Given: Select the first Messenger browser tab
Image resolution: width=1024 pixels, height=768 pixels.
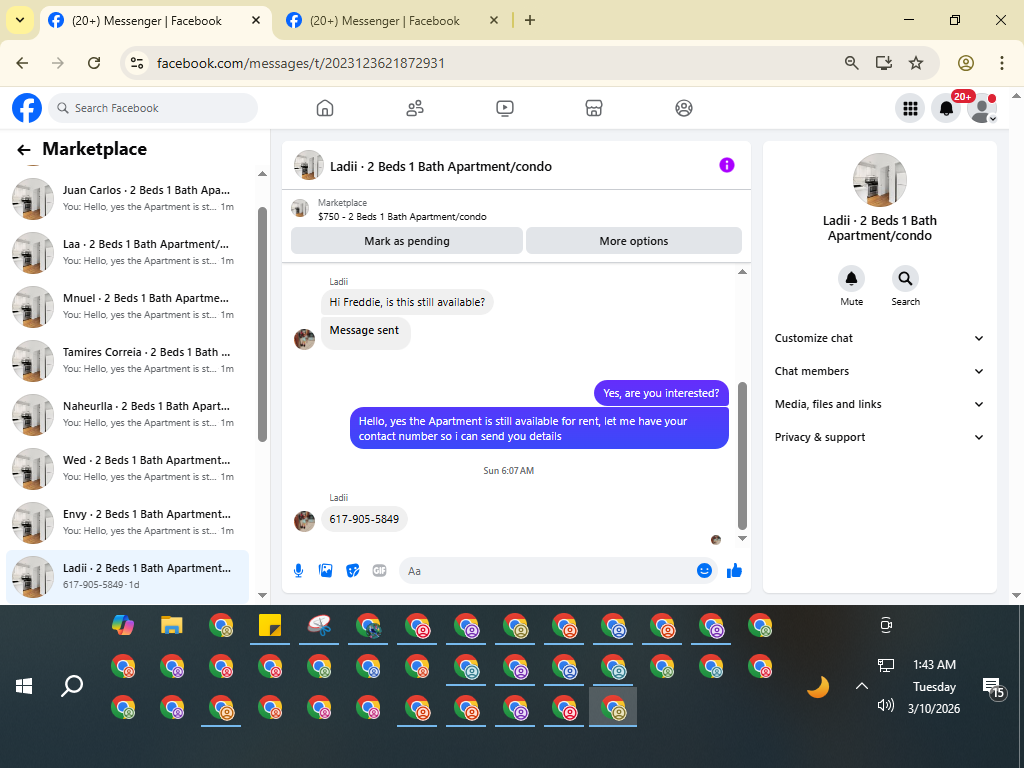Looking at the screenshot, I should pos(145,21).
